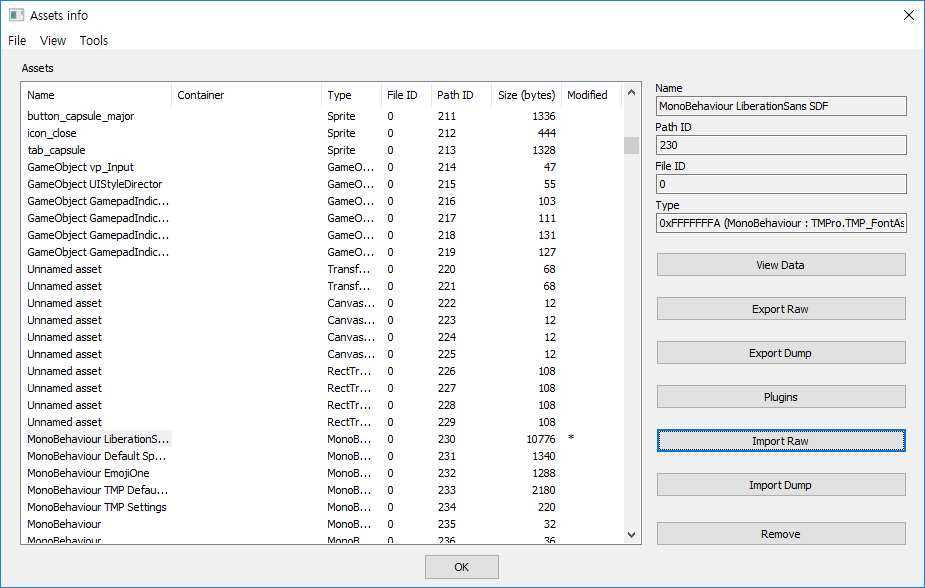Export Raw the selected asset

coord(780,308)
